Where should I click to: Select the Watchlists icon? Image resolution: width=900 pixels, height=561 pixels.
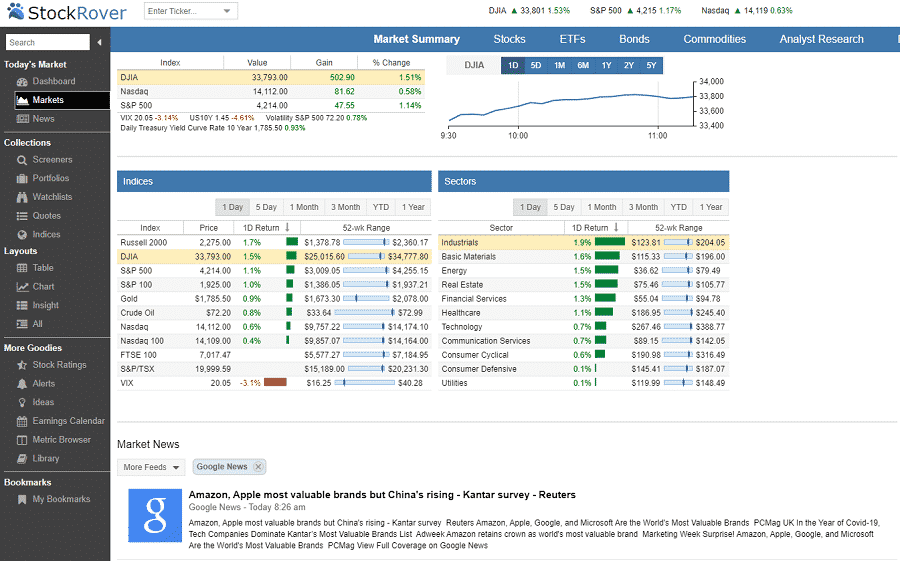coord(23,197)
